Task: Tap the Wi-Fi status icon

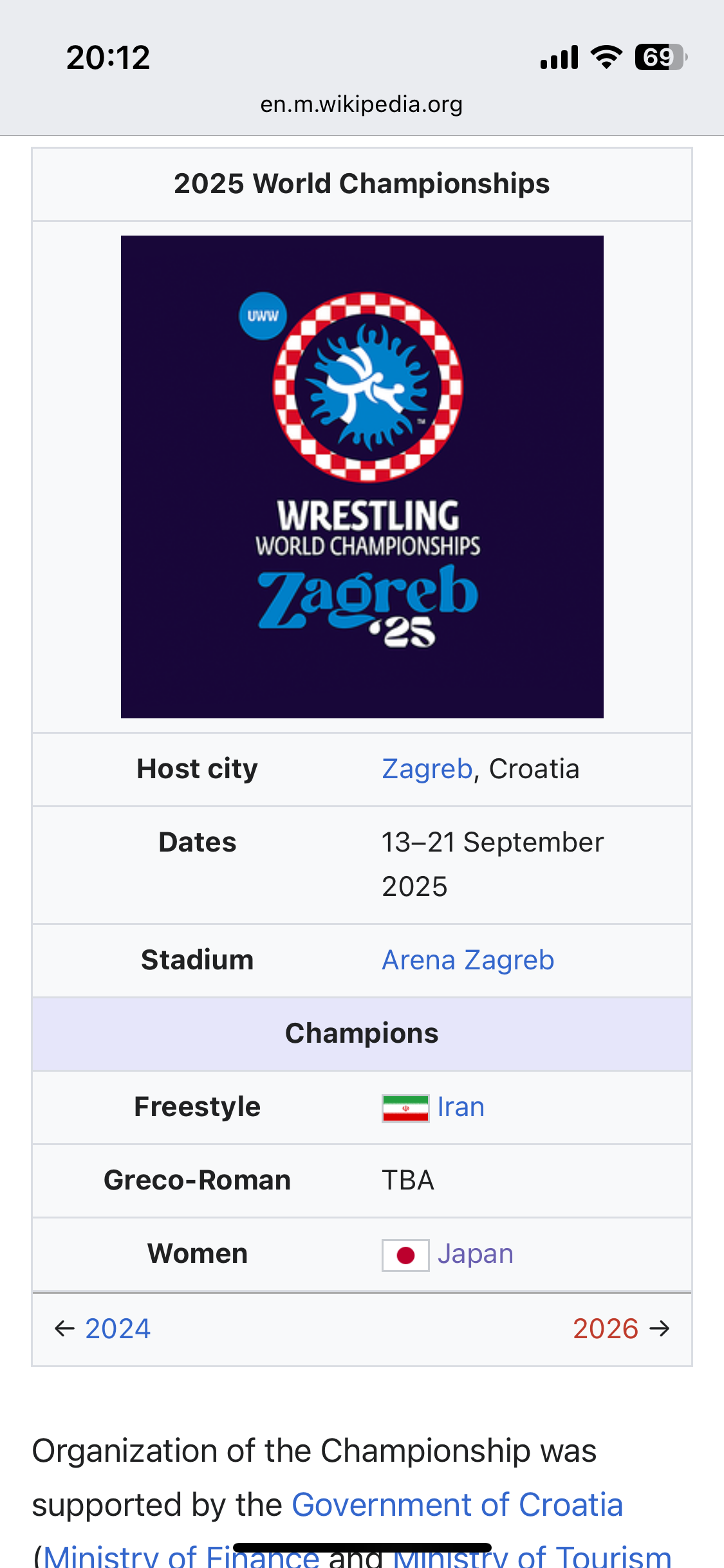Action: click(x=606, y=57)
